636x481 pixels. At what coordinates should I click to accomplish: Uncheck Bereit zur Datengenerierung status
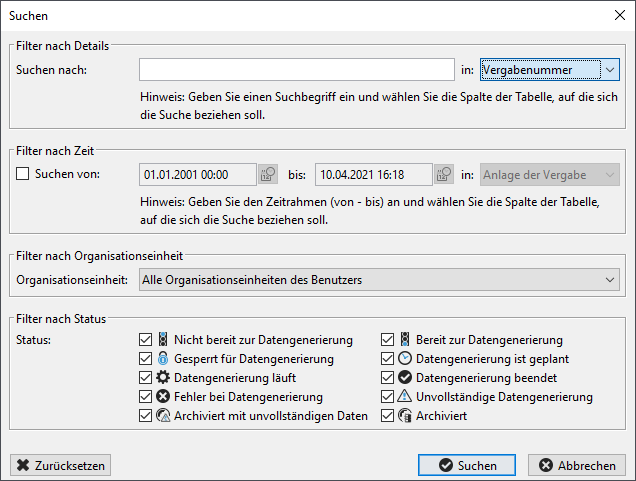(387, 339)
